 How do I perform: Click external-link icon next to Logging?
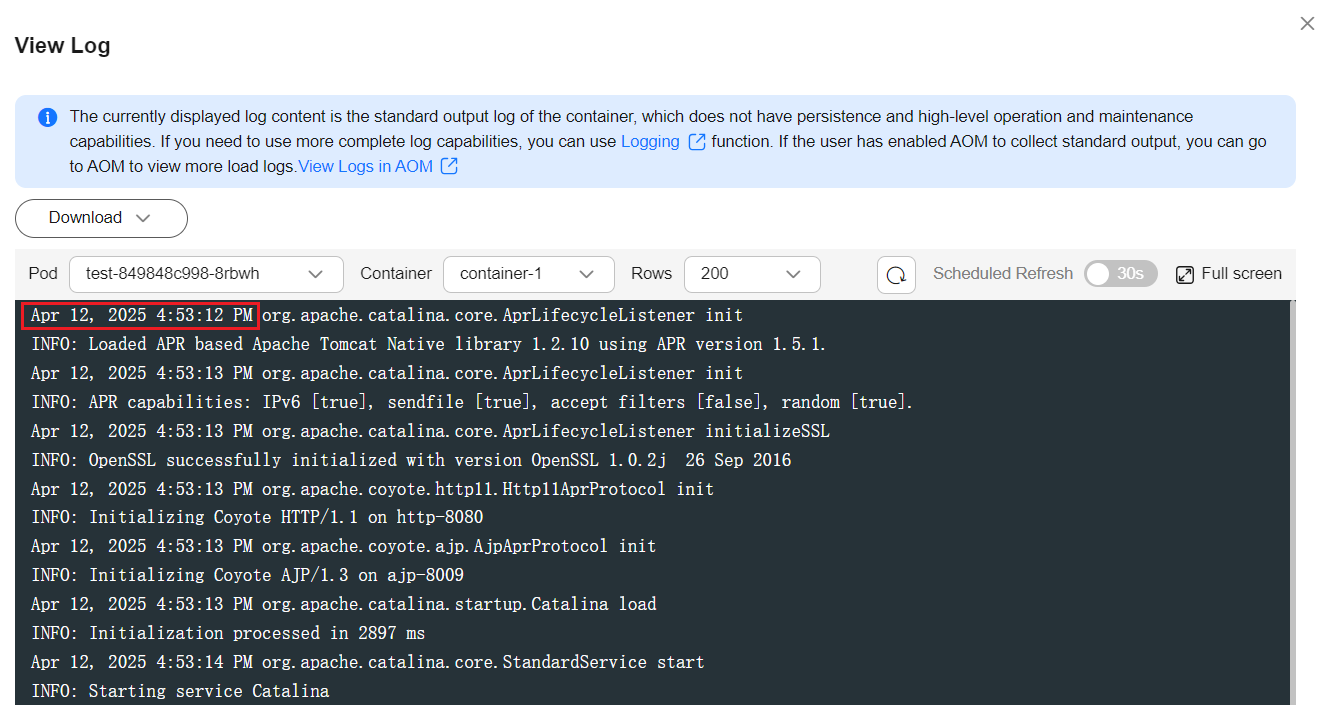pos(697,142)
